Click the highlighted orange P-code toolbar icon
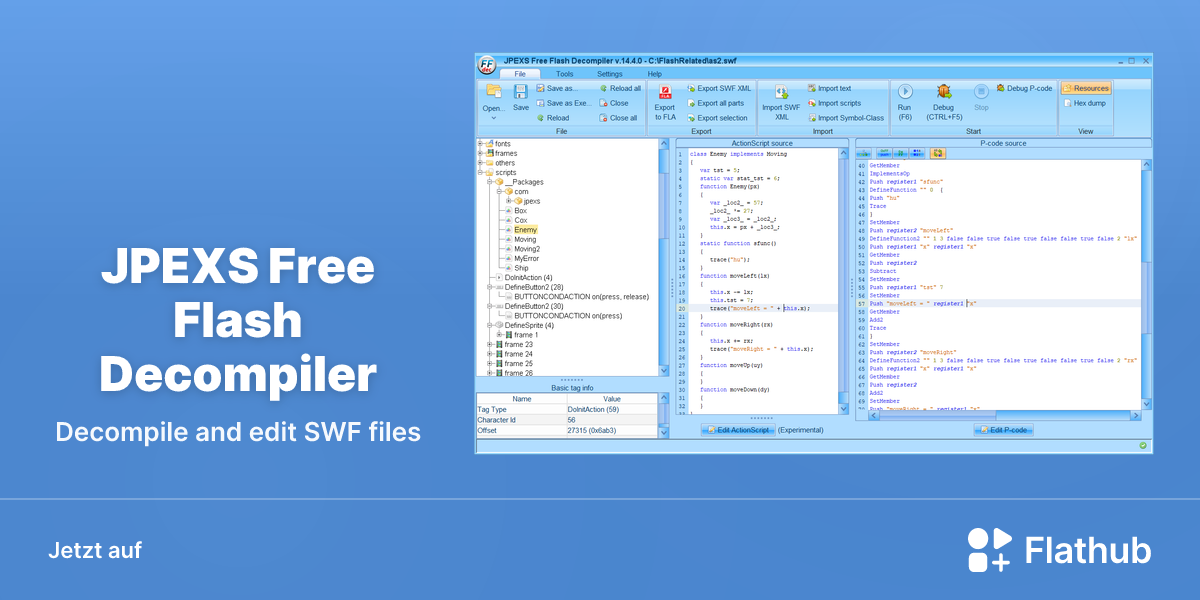This screenshot has height=600, width=1200. [x=938, y=153]
